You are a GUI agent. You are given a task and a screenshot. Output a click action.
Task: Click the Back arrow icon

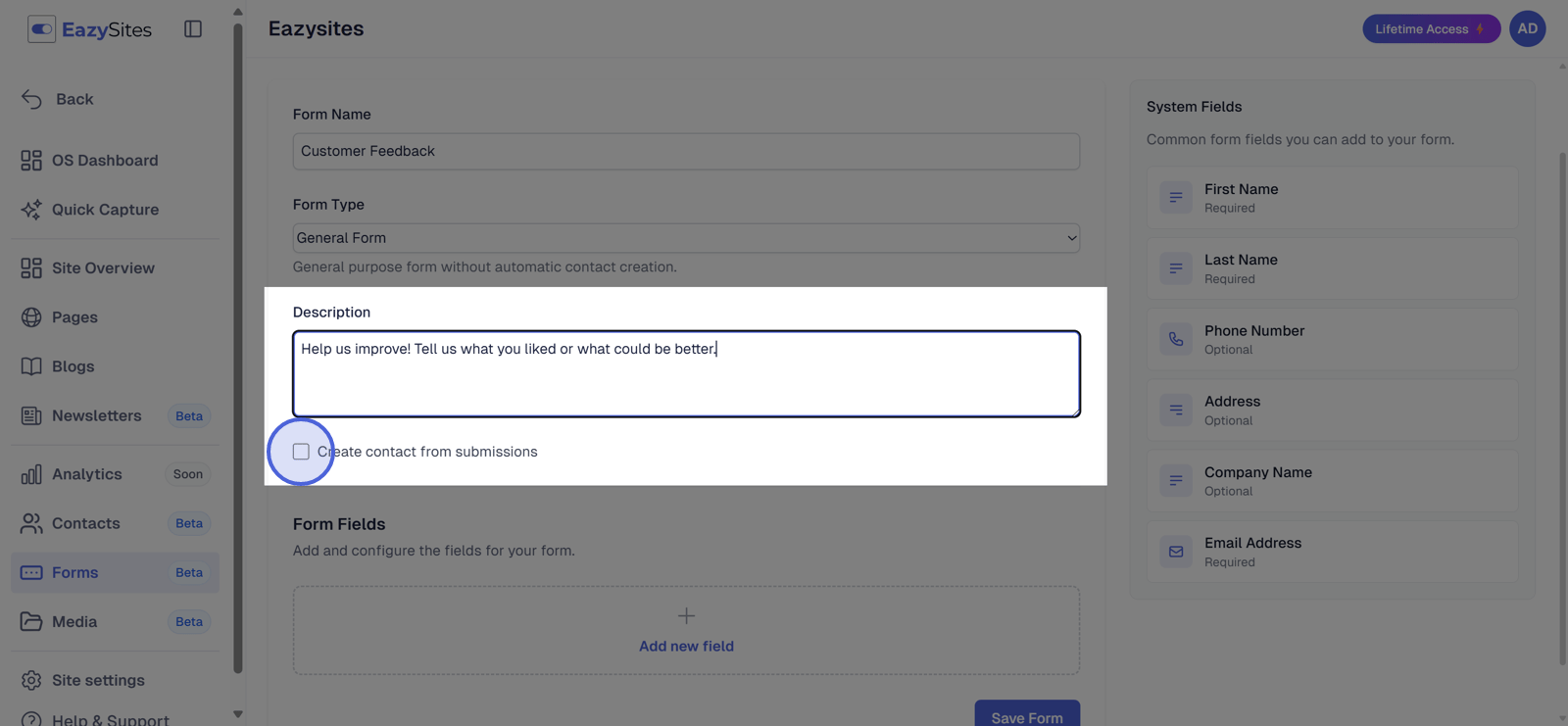(31, 99)
